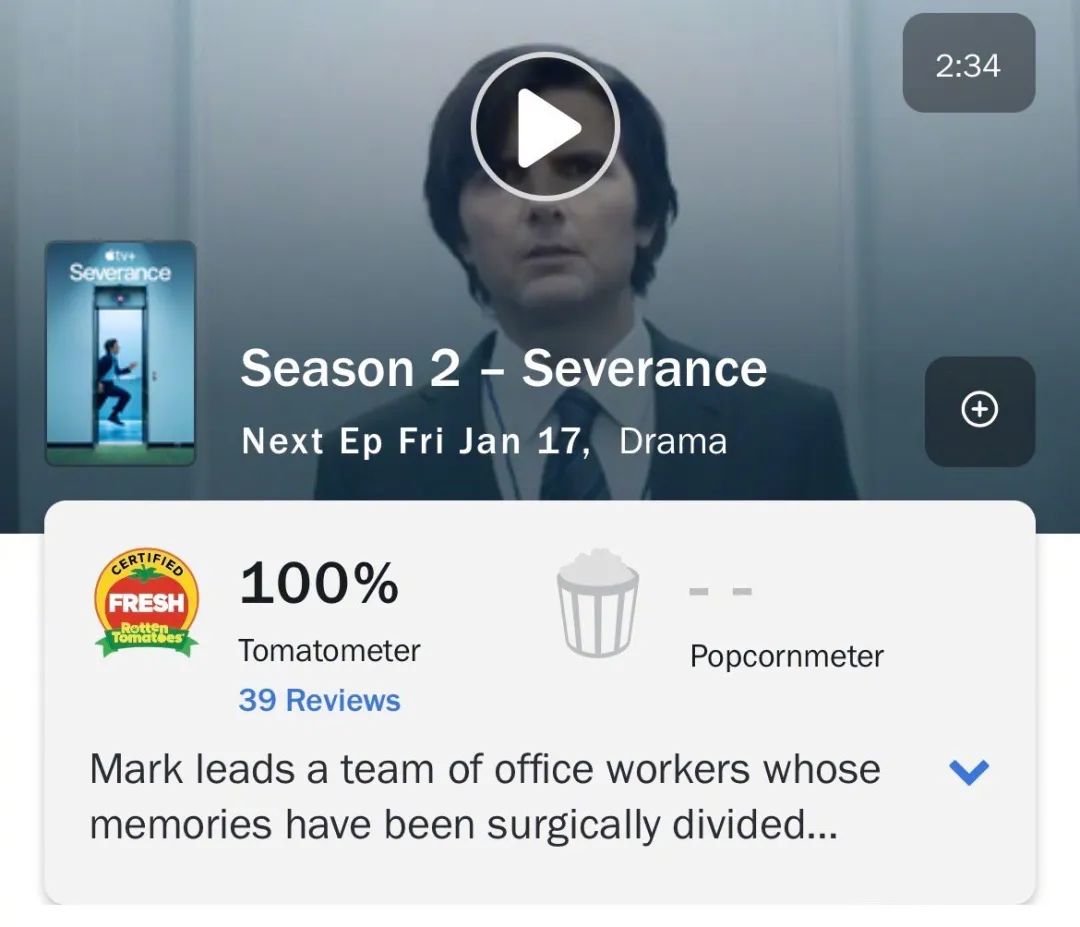Tap the running figure on the poster
Screen dimensions: 1080x927
click(x=115, y=381)
